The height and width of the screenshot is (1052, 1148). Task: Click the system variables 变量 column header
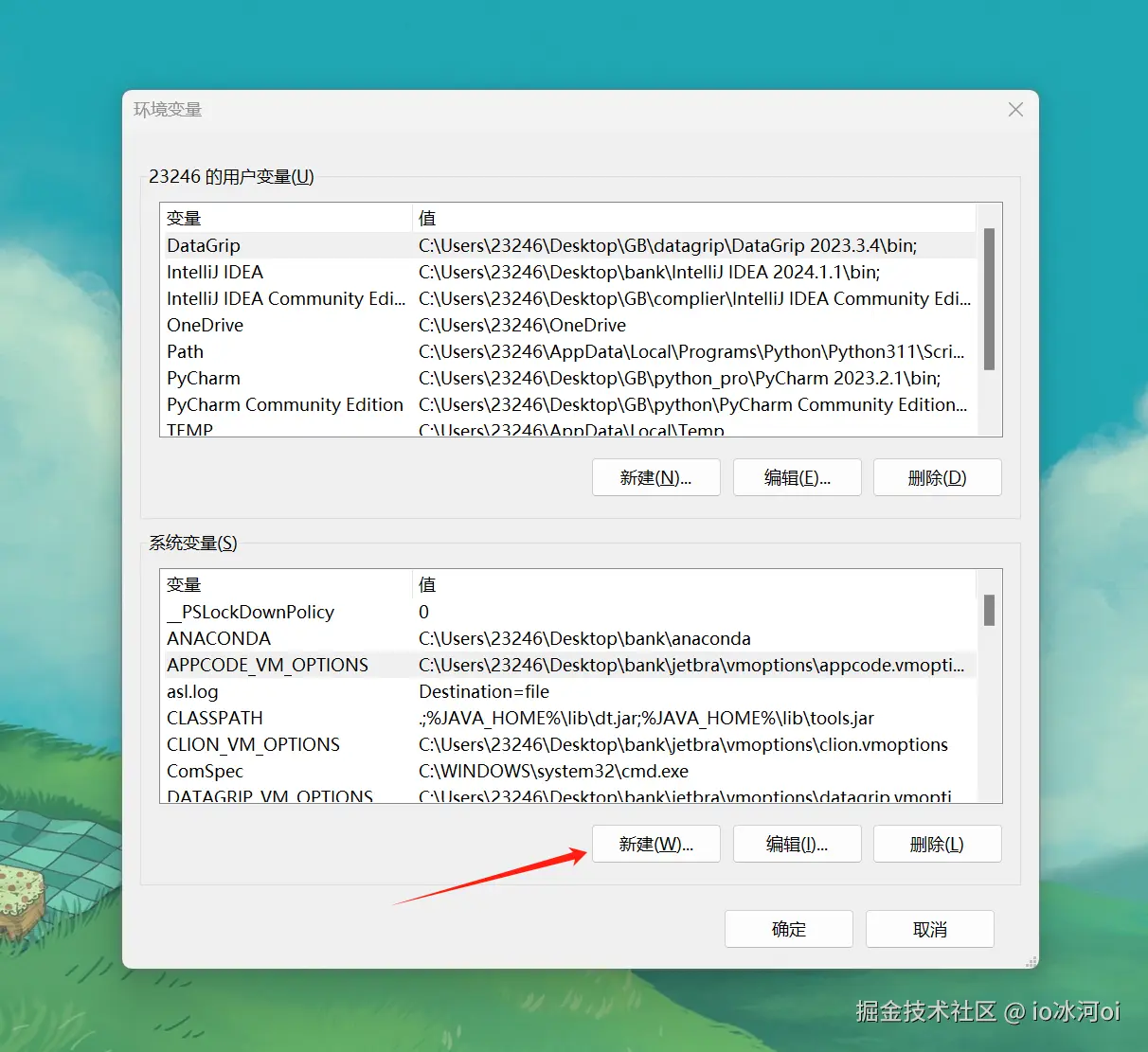(x=287, y=585)
